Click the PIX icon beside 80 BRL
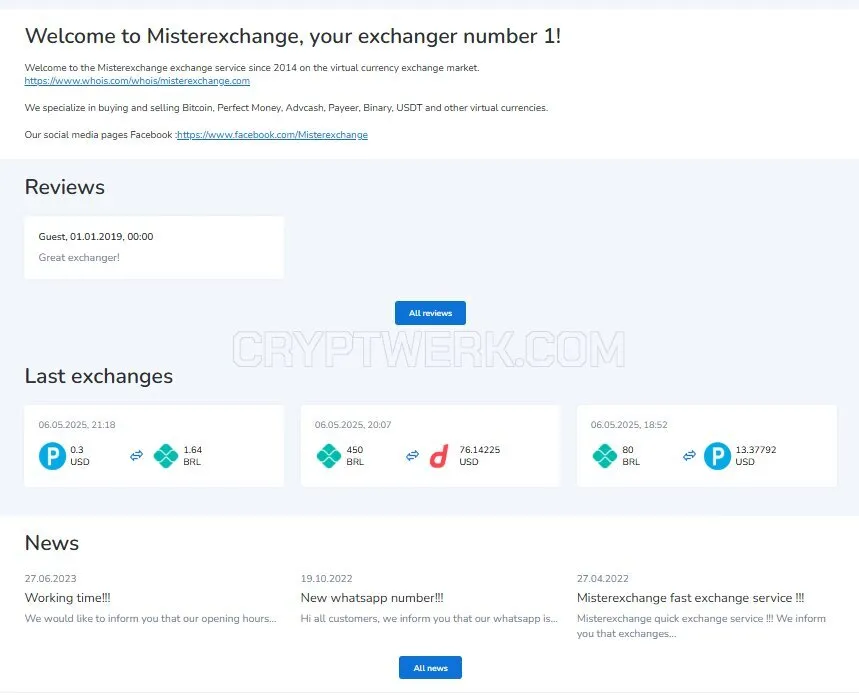 click(x=605, y=456)
